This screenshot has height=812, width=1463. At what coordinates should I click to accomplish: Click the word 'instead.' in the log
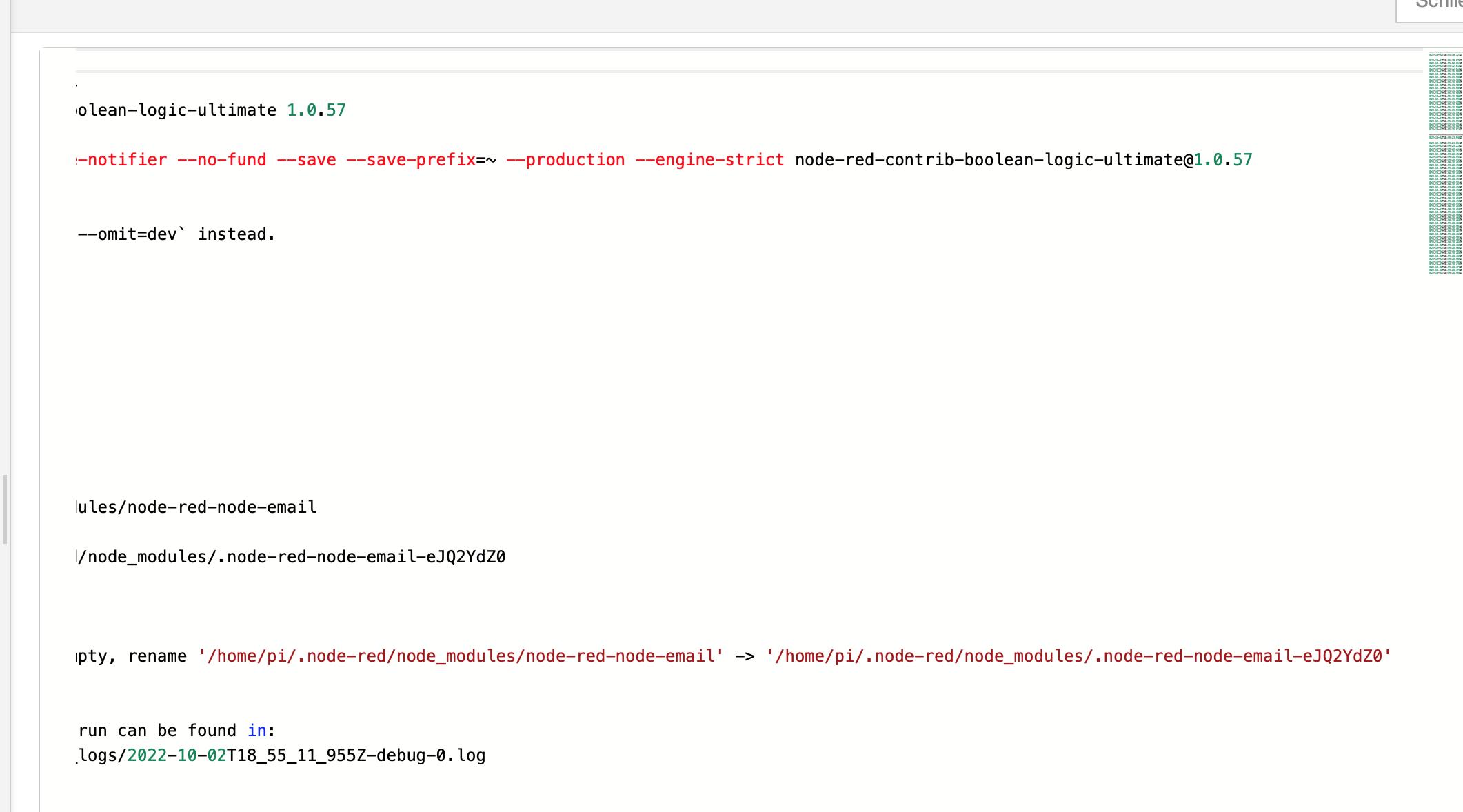[236, 234]
